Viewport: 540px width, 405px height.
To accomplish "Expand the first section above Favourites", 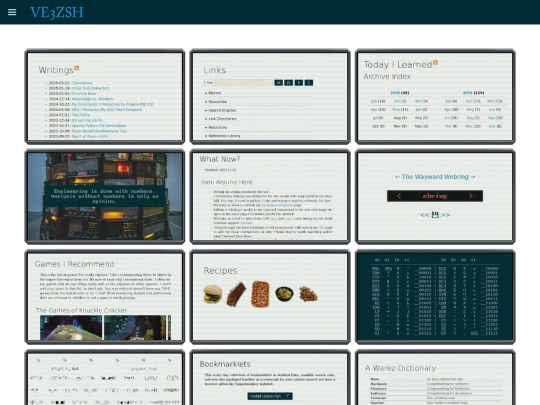I will click(x=259, y=93).
